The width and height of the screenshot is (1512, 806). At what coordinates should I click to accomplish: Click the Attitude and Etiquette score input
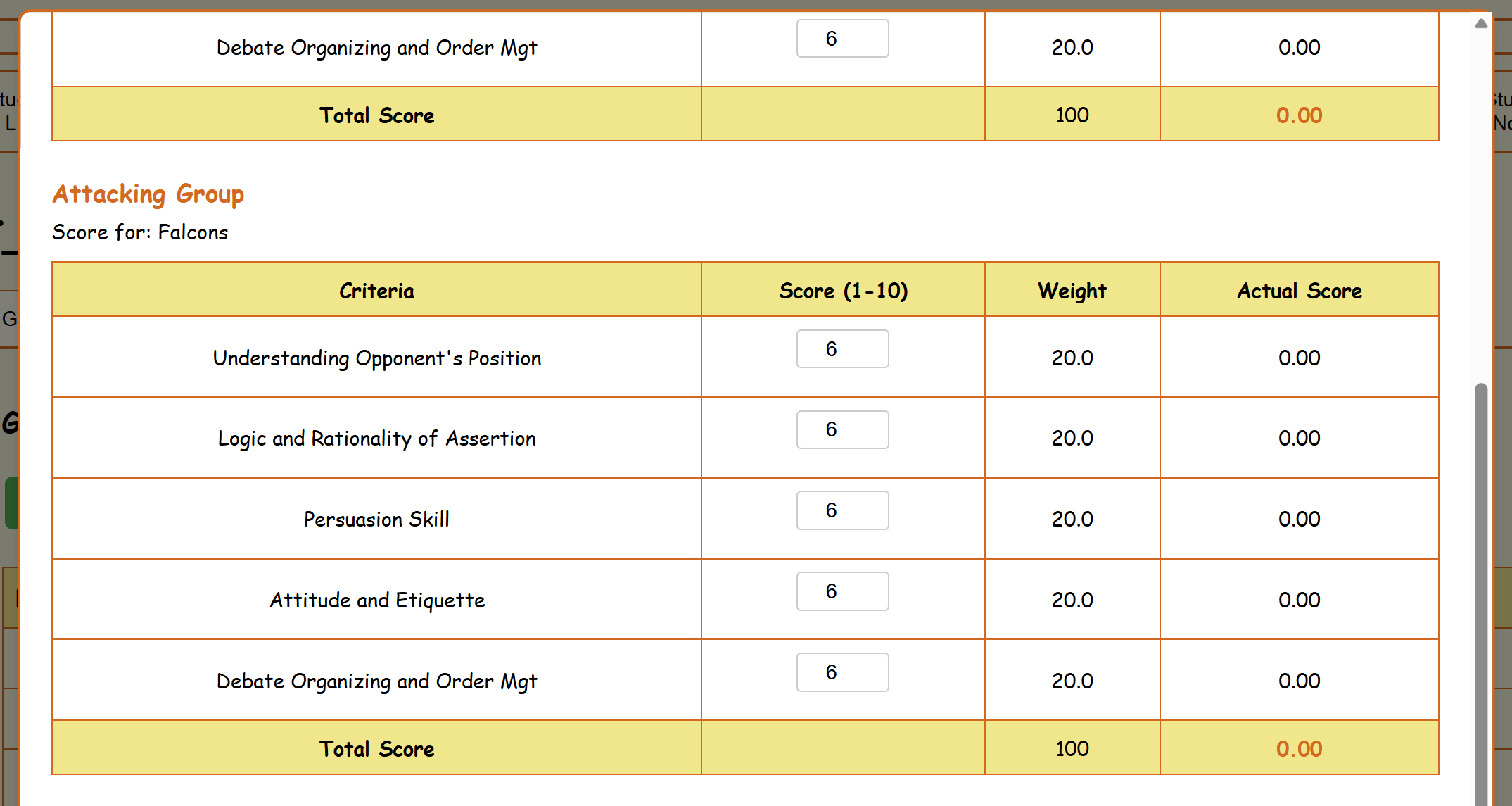pos(842,591)
